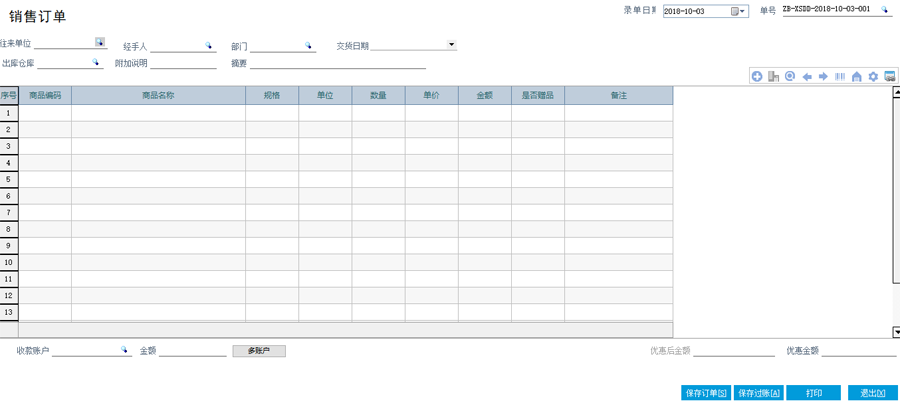This screenshot has width=900, height=401.
Task: Open the 出库仓库 search icon
Action: (x=95, y=62)
